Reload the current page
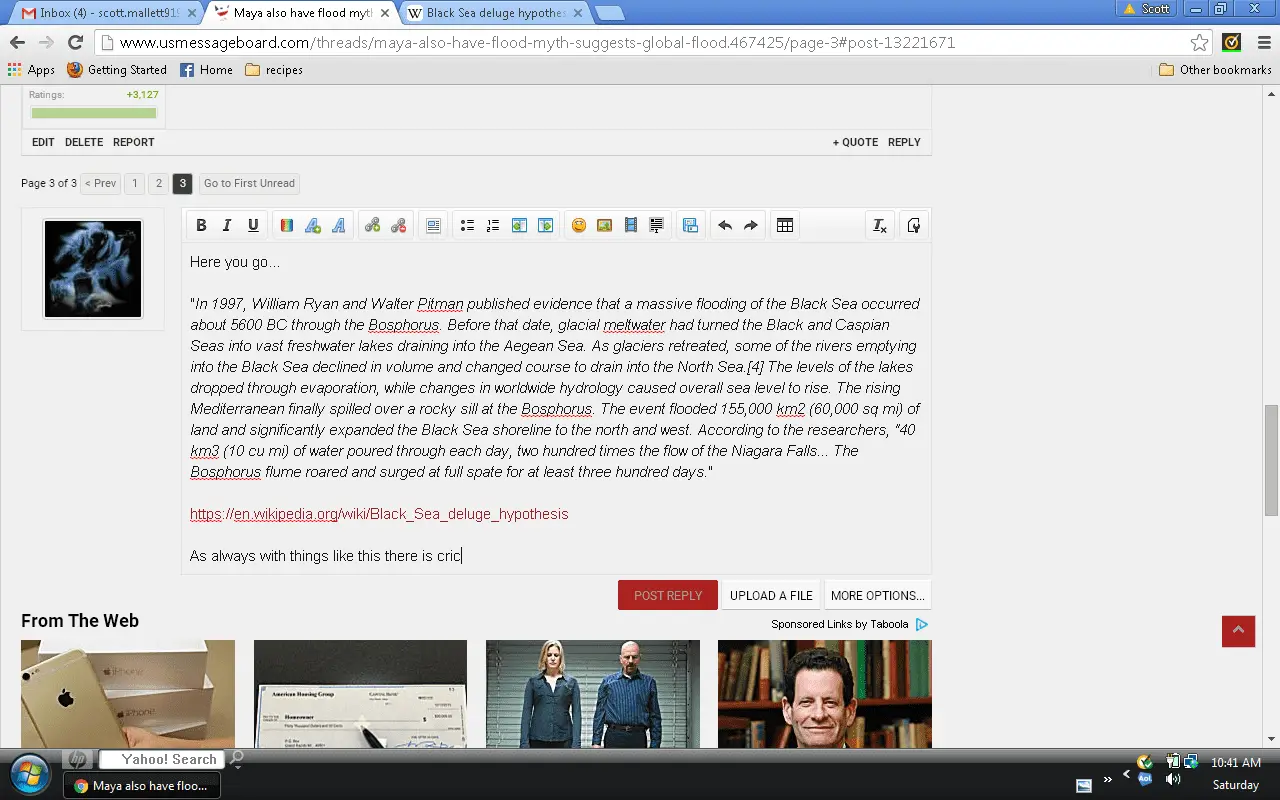 [75, 42]
